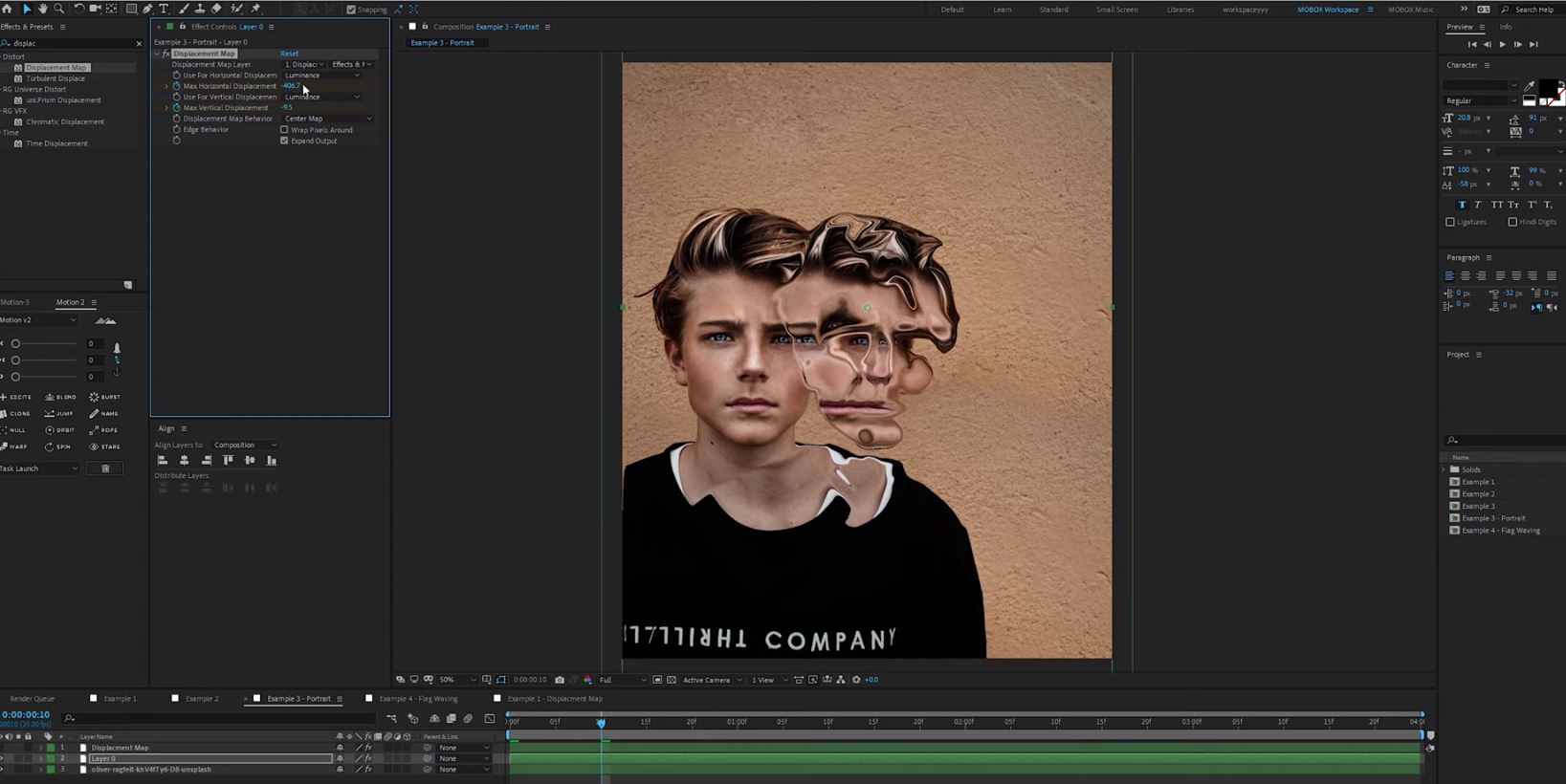The width and height of the screenshot is (1566, 784).
Task: Open the Task Launch dropdown
Action: pyautogui.click(x=39, y=468)
